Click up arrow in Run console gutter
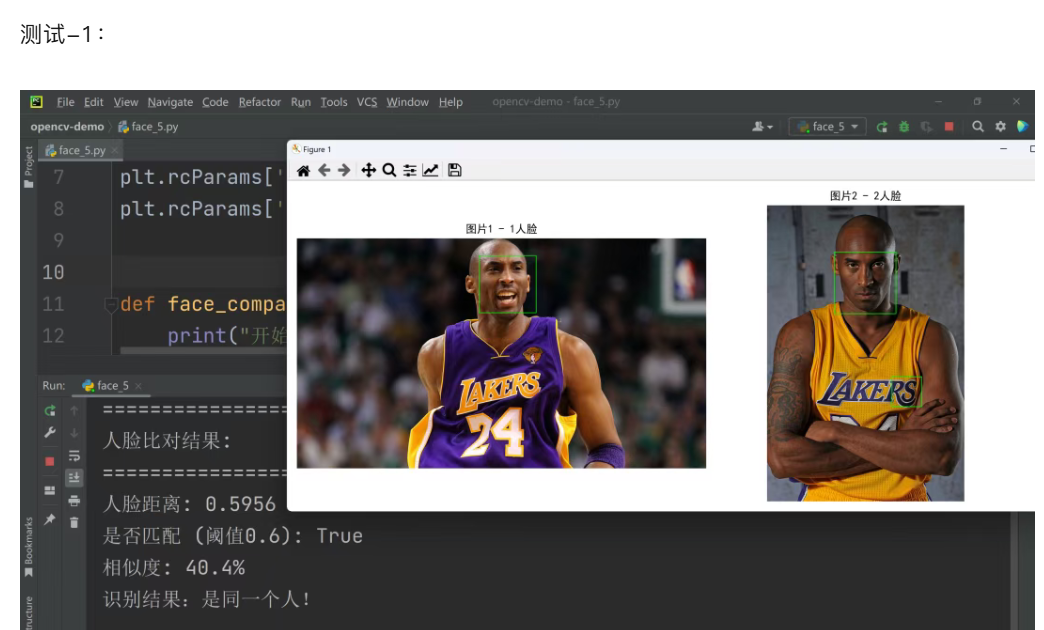Screen dimensions: 1044x630 74,411
